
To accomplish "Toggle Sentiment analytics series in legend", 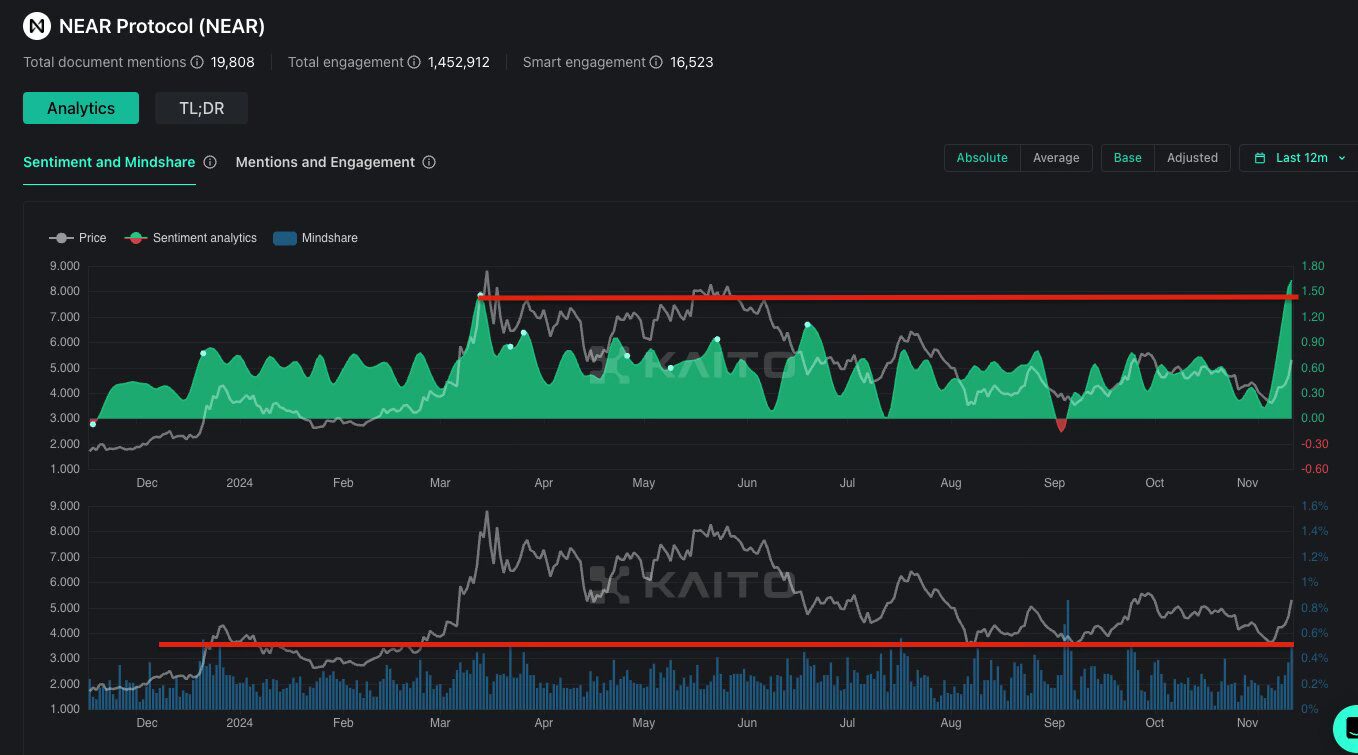I will point(191,238).
